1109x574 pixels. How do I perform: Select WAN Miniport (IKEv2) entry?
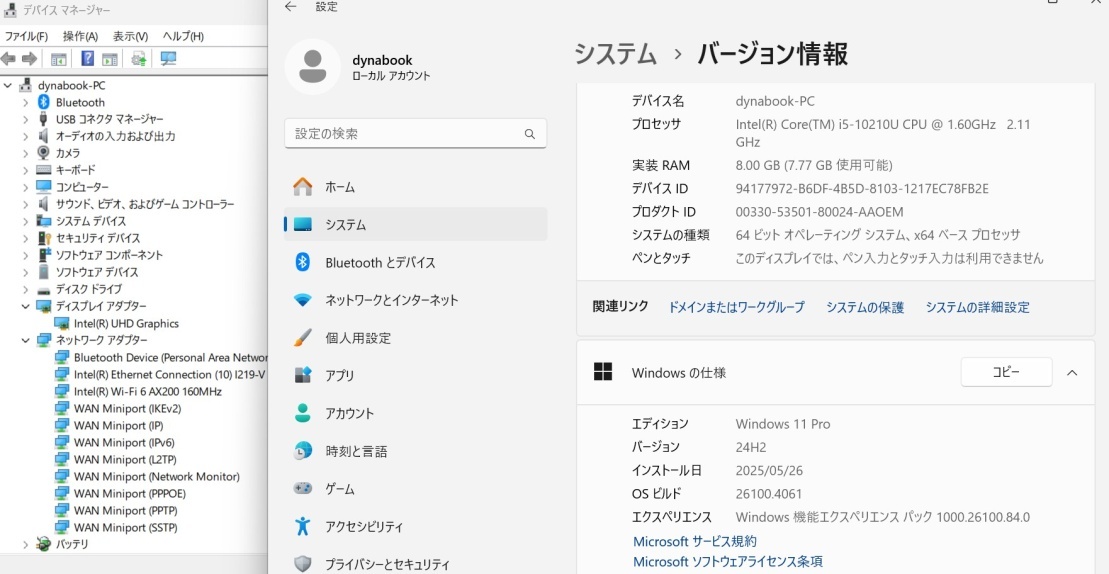(127, 409)
